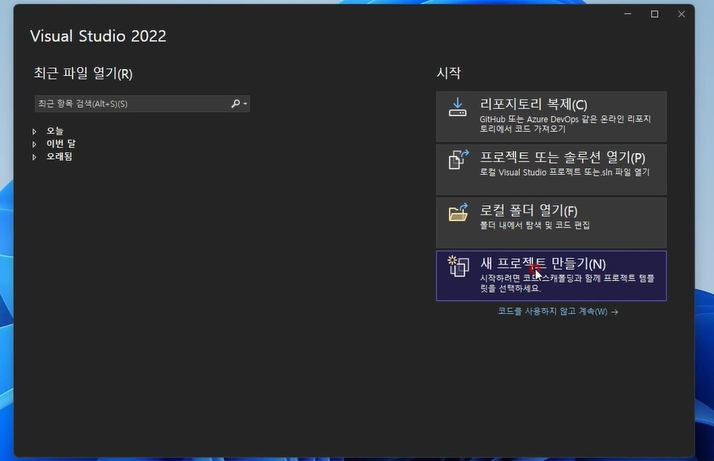
Task: Click the GitHub 또는 Azure DevOps description text
Action: pos(565,124)
